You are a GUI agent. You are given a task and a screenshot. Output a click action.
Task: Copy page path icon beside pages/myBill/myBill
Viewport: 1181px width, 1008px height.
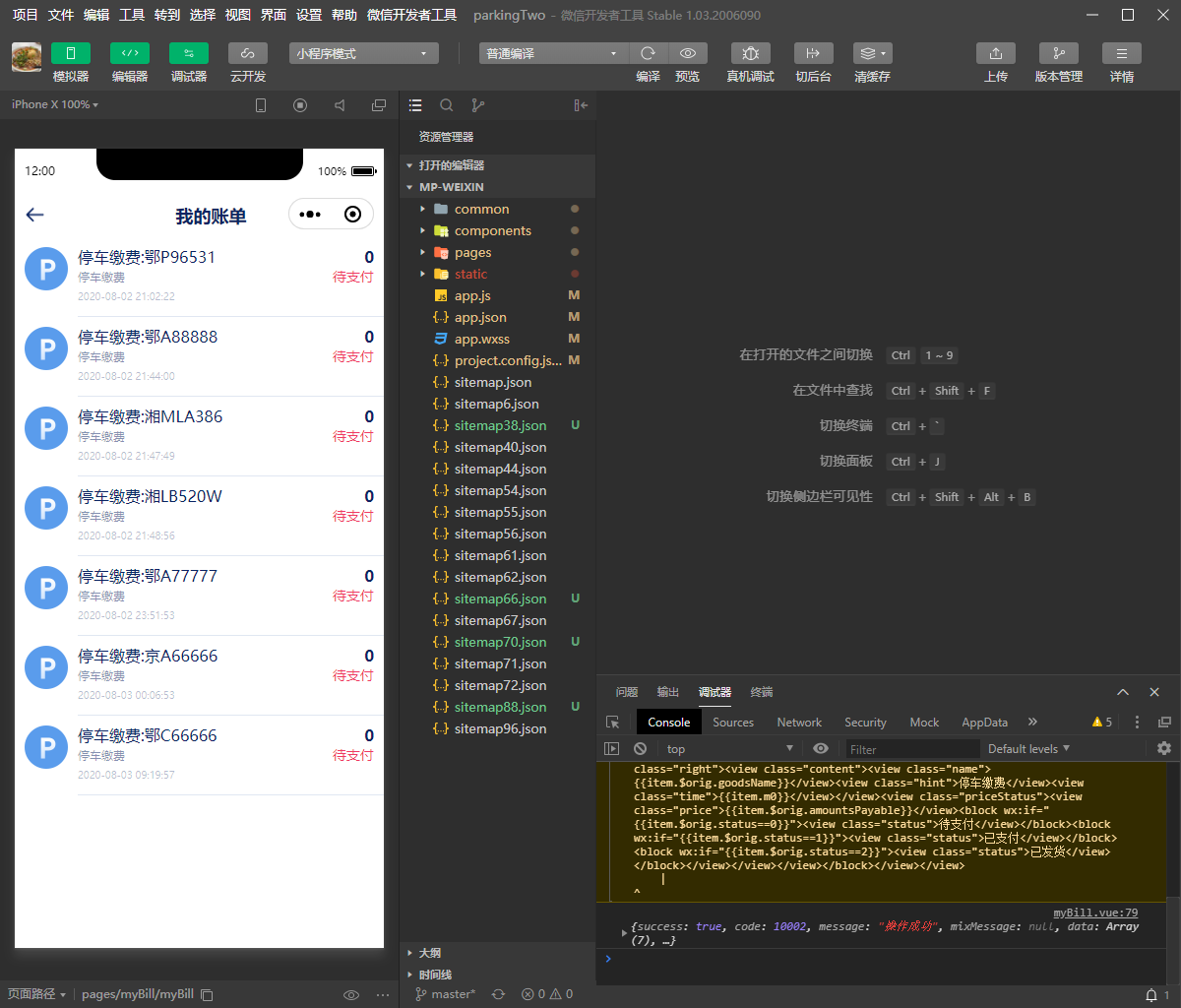pyautogui.click(x=207, y=994)
